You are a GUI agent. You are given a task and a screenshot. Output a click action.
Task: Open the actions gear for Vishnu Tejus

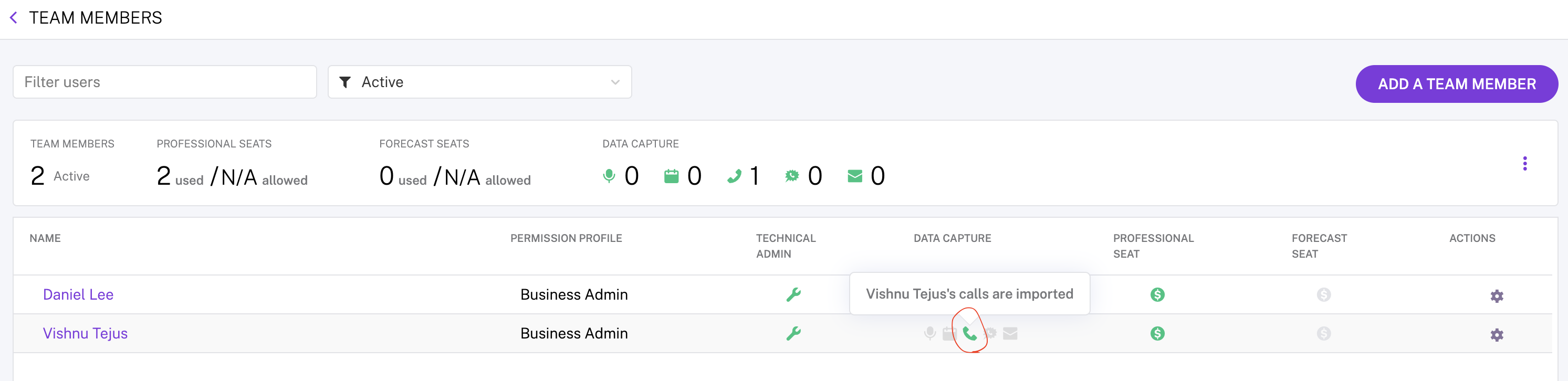pos(1497,335)
